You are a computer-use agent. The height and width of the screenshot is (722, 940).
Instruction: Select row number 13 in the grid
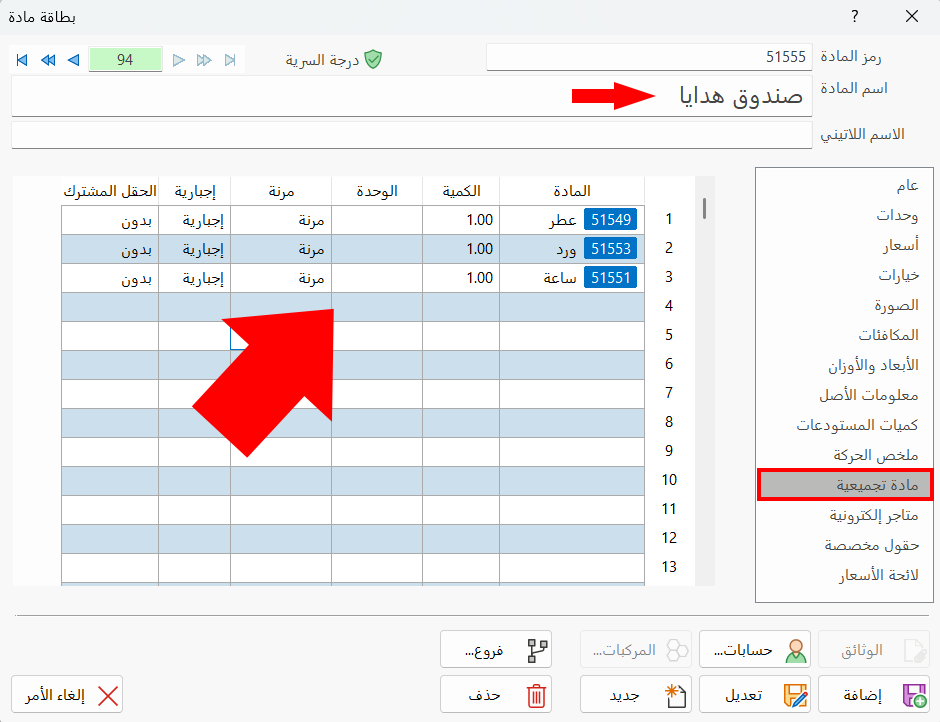(669, 567)
